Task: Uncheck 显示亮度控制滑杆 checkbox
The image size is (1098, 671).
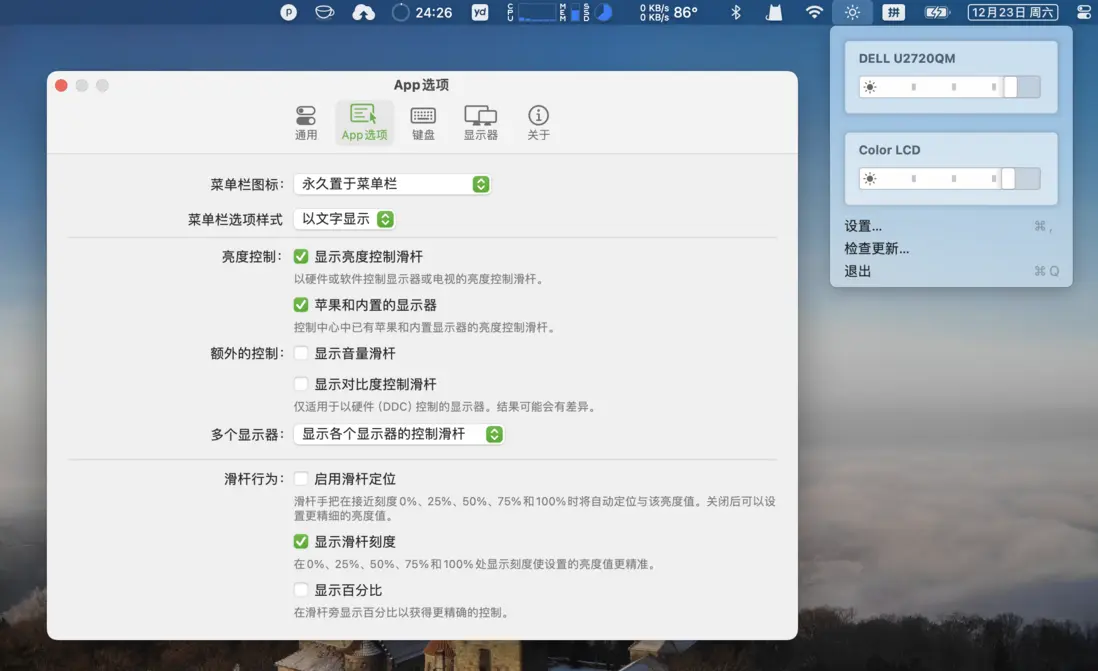Action: tap(301, 256)
